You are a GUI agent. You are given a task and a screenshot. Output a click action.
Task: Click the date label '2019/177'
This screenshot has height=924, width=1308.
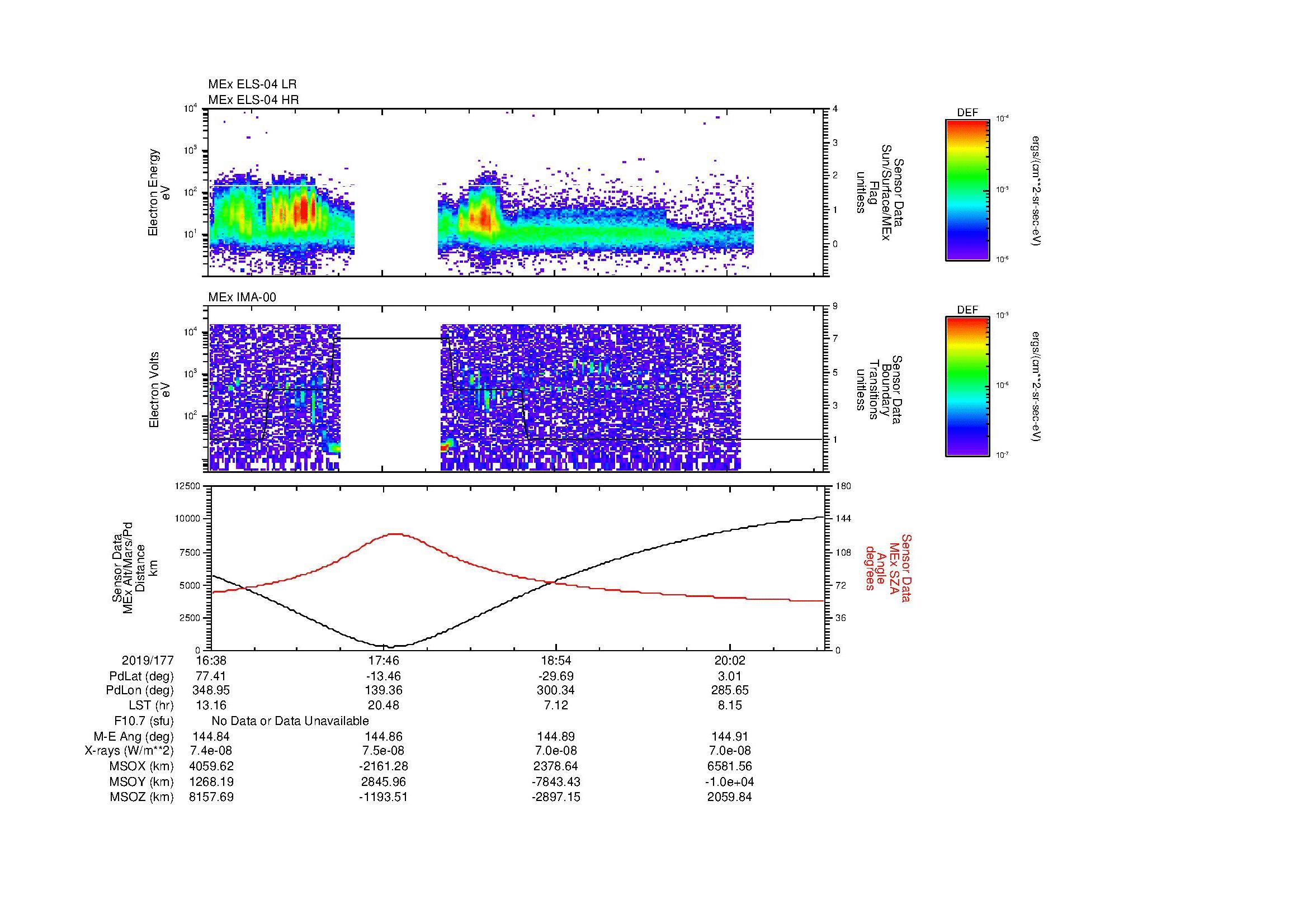coord(148,661)
